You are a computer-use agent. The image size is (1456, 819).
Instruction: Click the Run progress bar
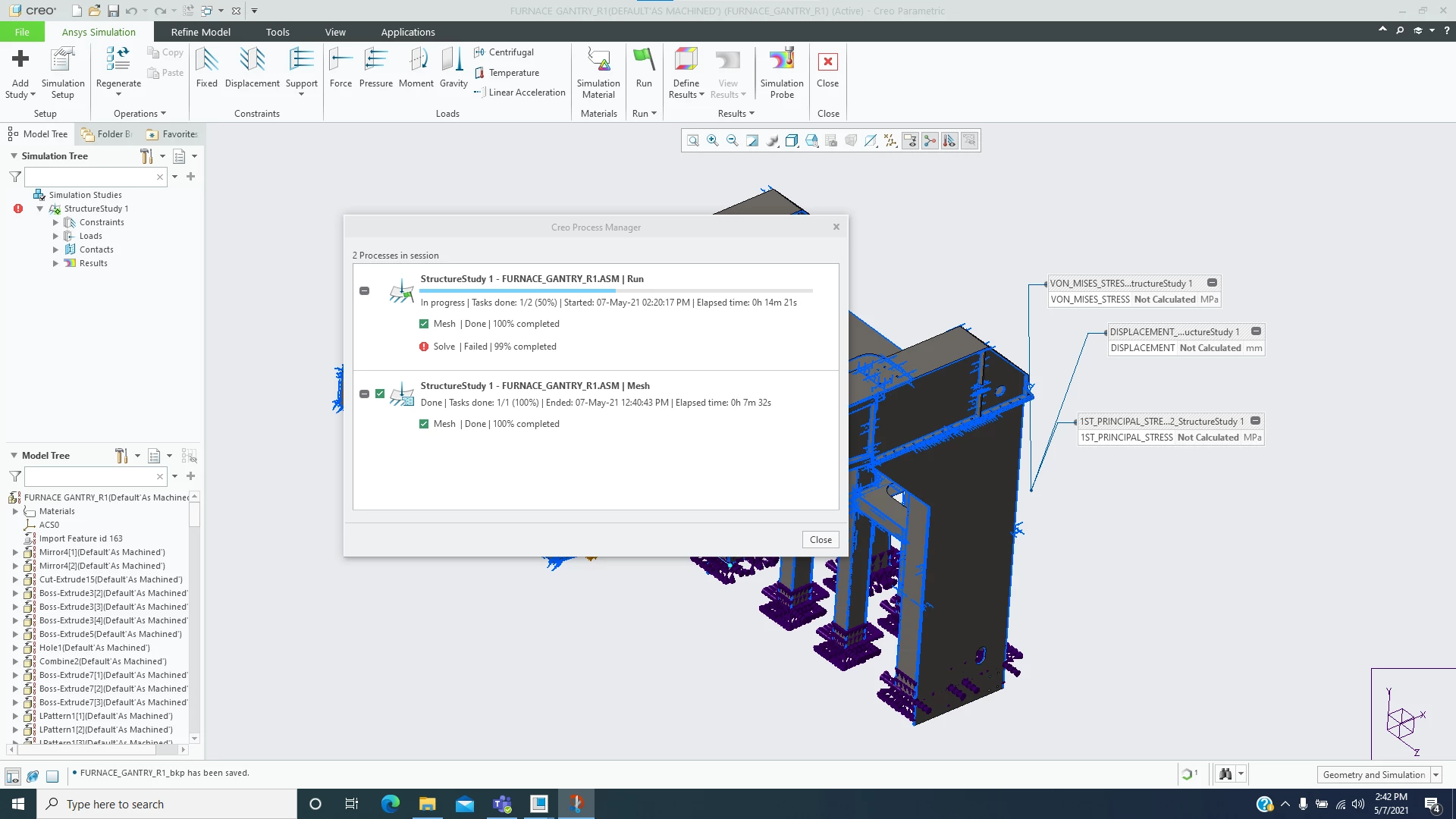click(615, 290)
